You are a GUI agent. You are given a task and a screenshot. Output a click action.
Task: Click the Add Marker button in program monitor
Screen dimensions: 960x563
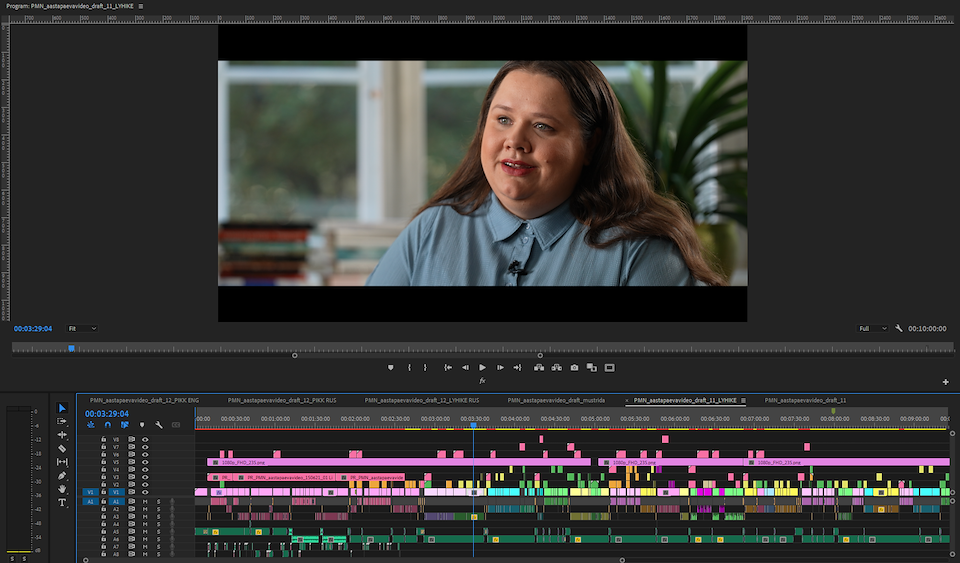tap(391, 368)
